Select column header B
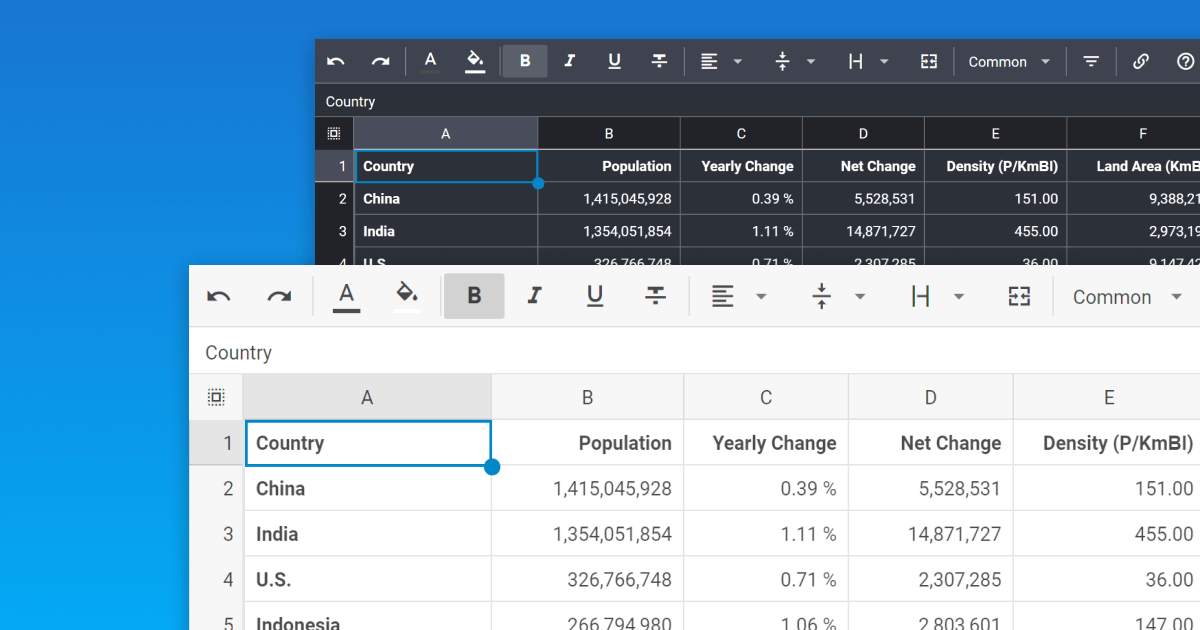 coord(587,397)
